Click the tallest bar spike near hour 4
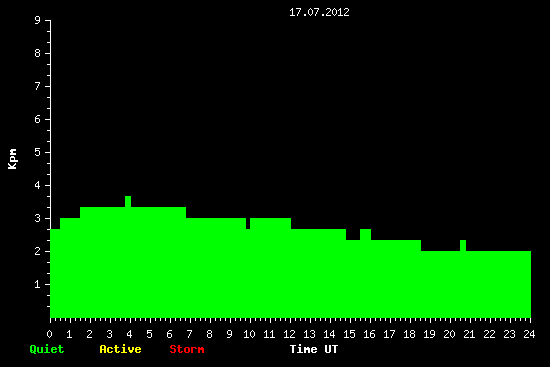The width and height of the screenshot is (550, 367). (128, 201)
